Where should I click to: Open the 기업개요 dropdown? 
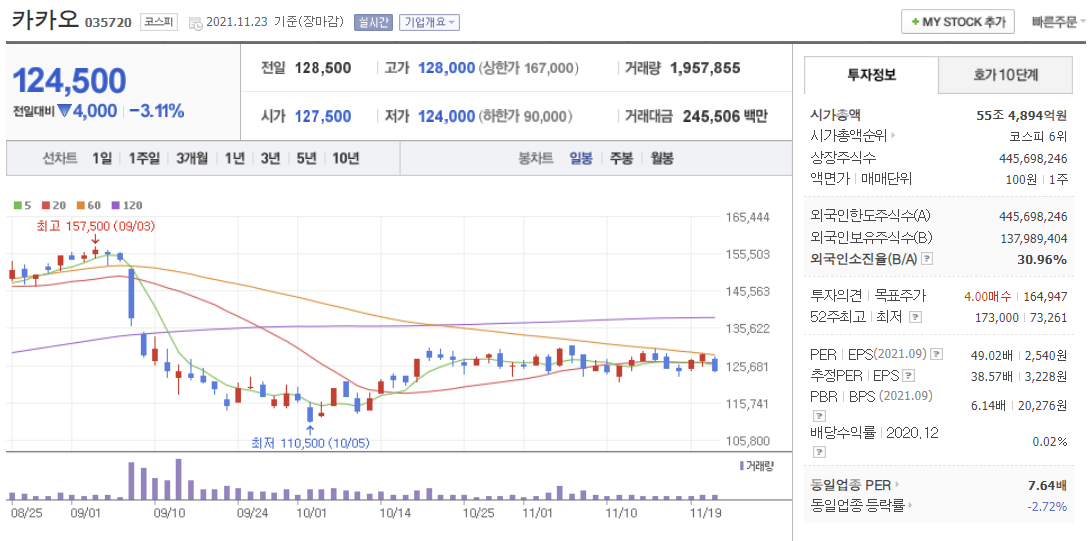click(x=429, y=22)
